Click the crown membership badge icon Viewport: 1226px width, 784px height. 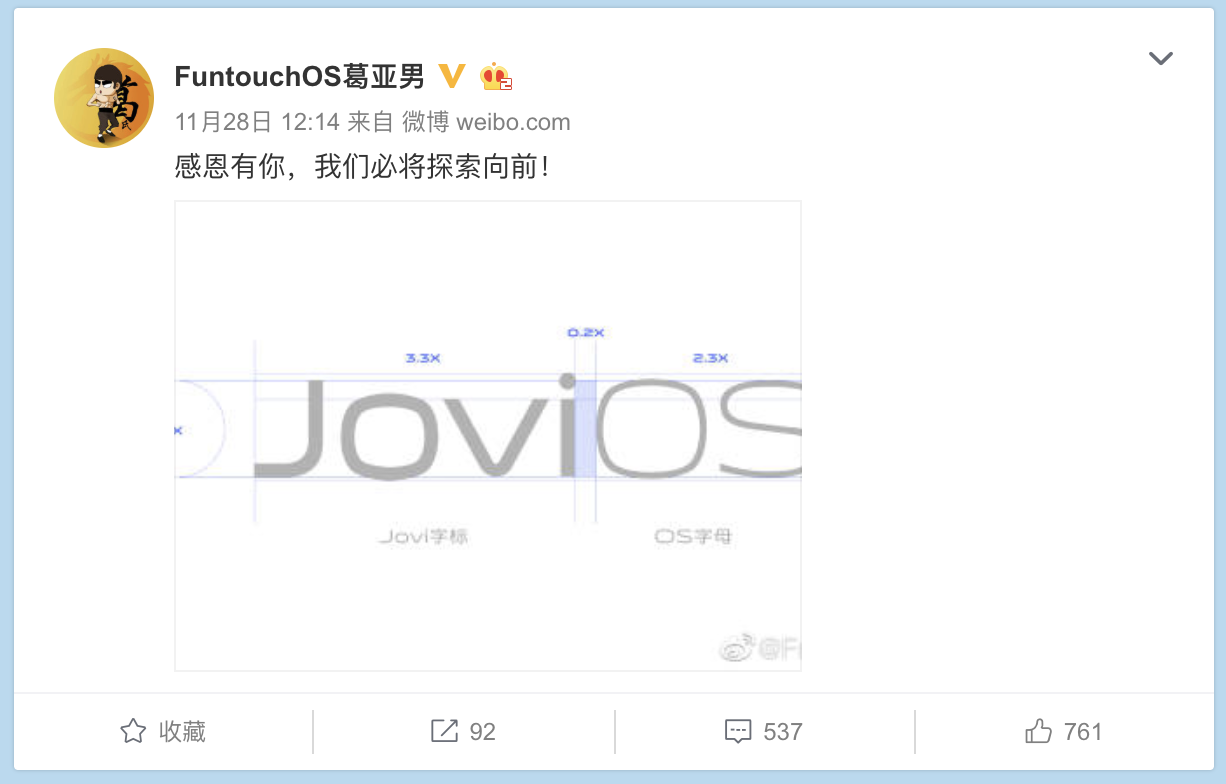coord(496,76)
